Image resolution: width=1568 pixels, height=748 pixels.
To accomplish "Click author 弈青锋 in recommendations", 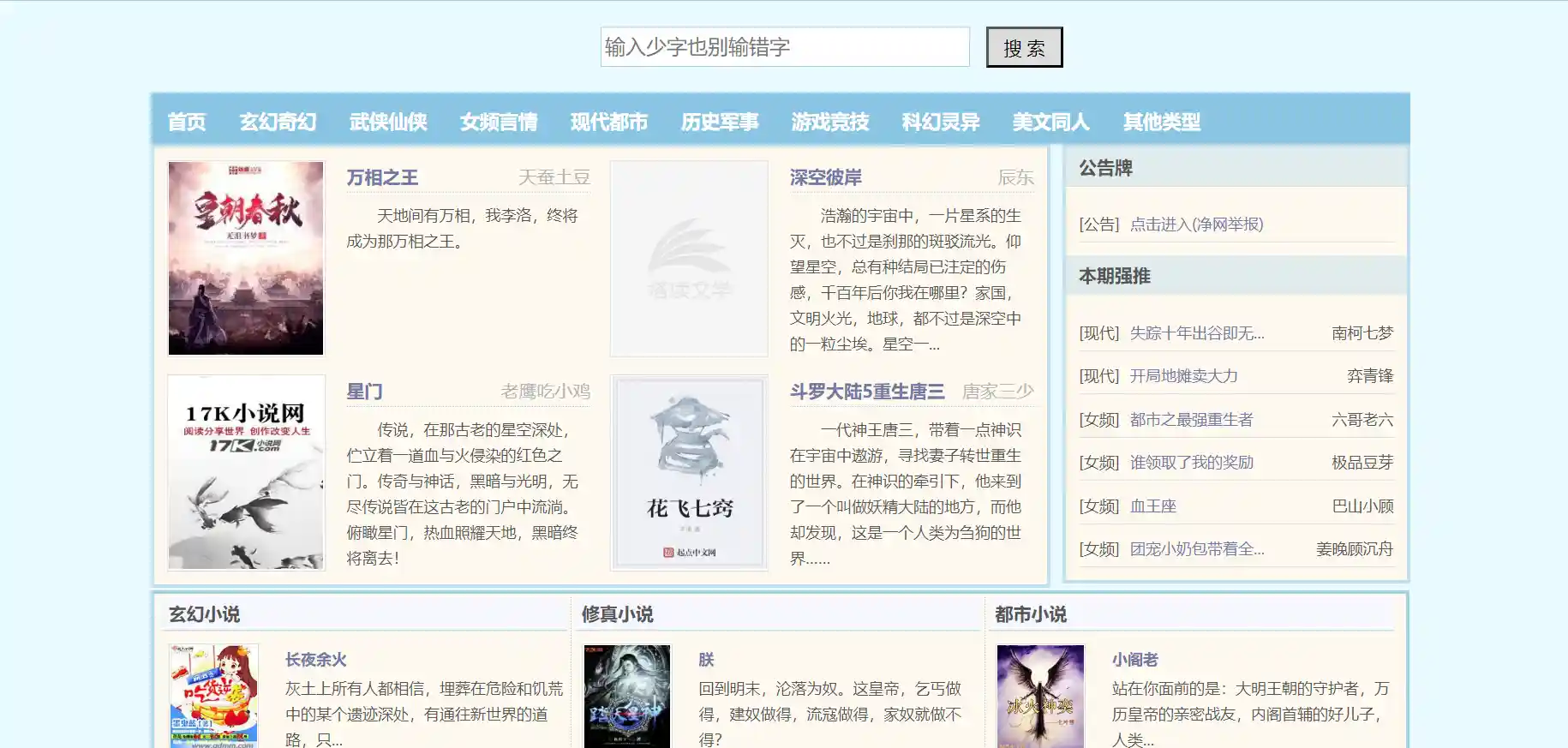I will tap(1370, 376).
